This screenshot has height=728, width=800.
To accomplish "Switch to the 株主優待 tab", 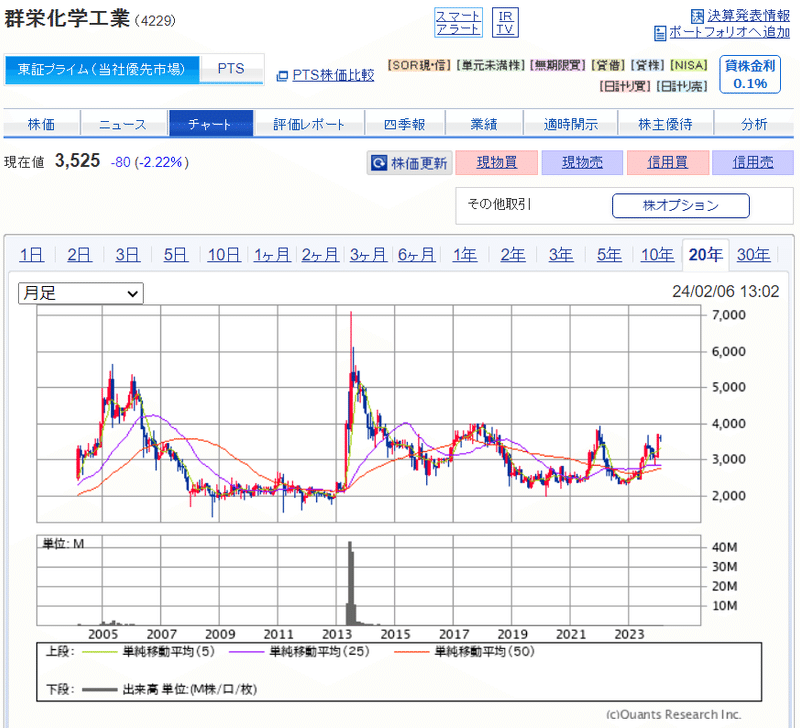I will pos(665,123).
